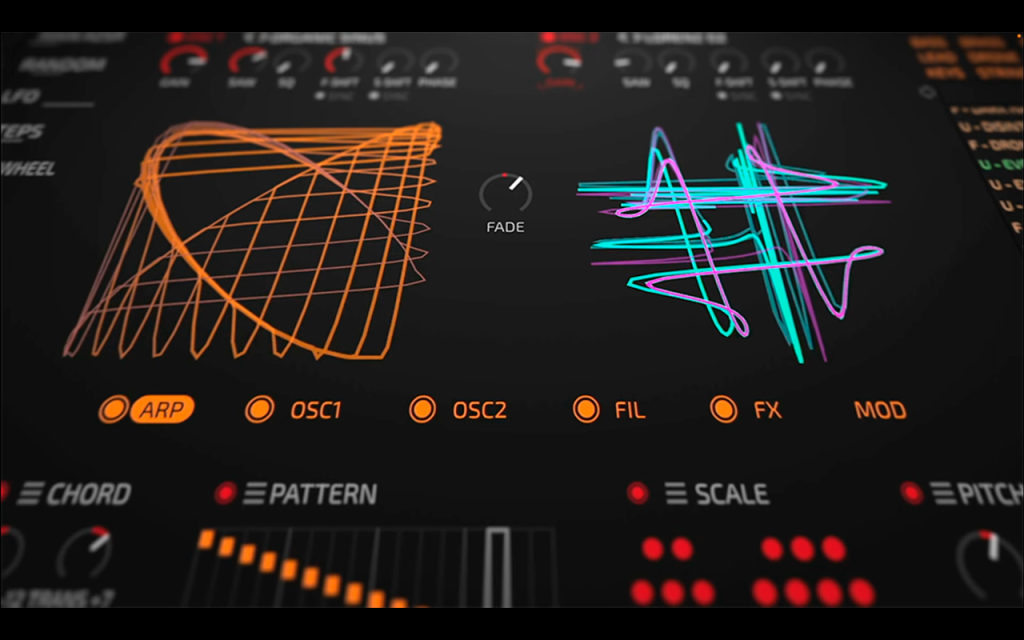1024x640 pixels.
Task: Toggle the FX enable circle
Action: pos(724,409)
